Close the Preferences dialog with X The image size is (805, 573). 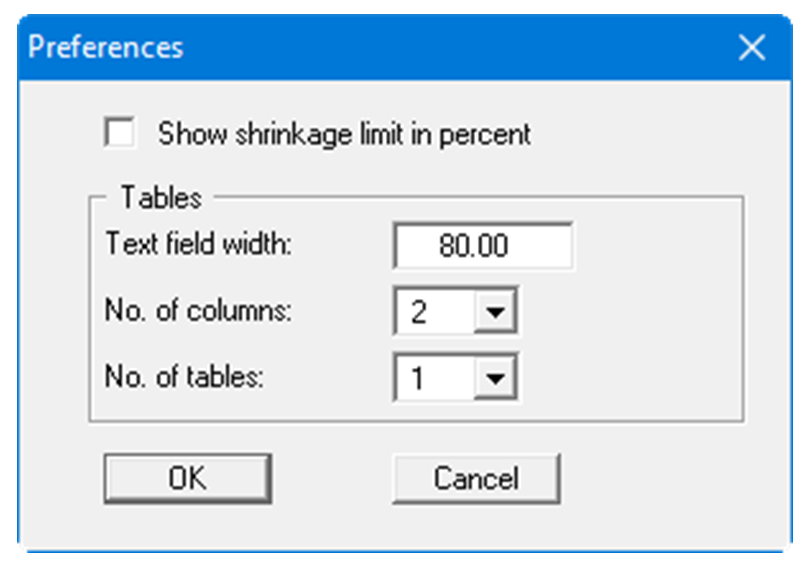pyautogui.click(x=751, y=47)
